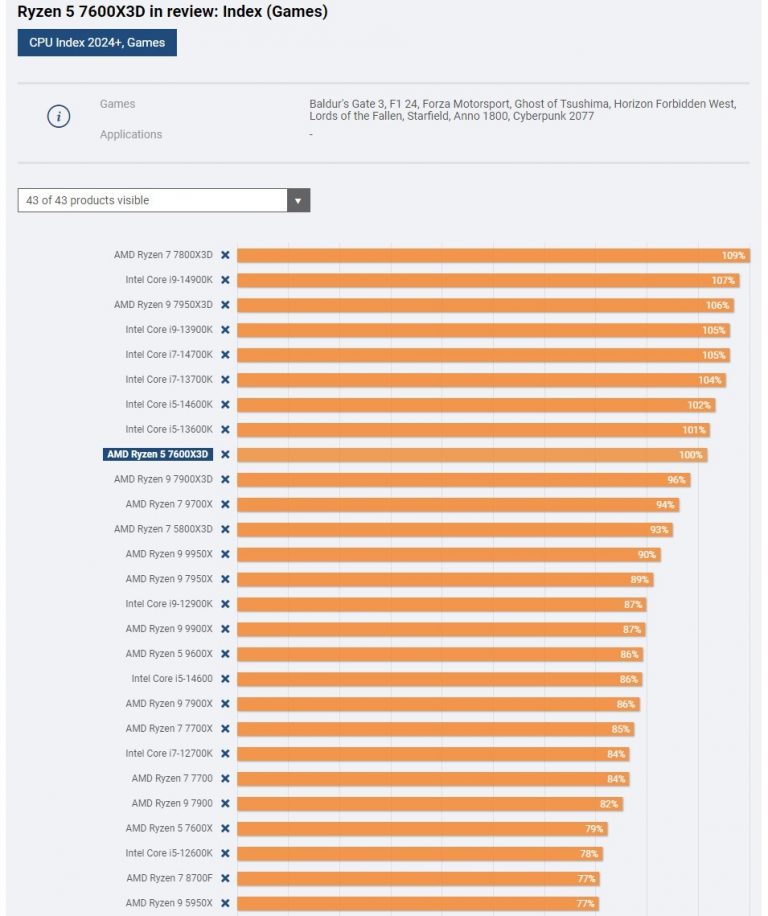This screenshot has height=916, width=768.
Task: Click the 100% bar of Ryzen 5 7600X3D
Action: [472, 454]
